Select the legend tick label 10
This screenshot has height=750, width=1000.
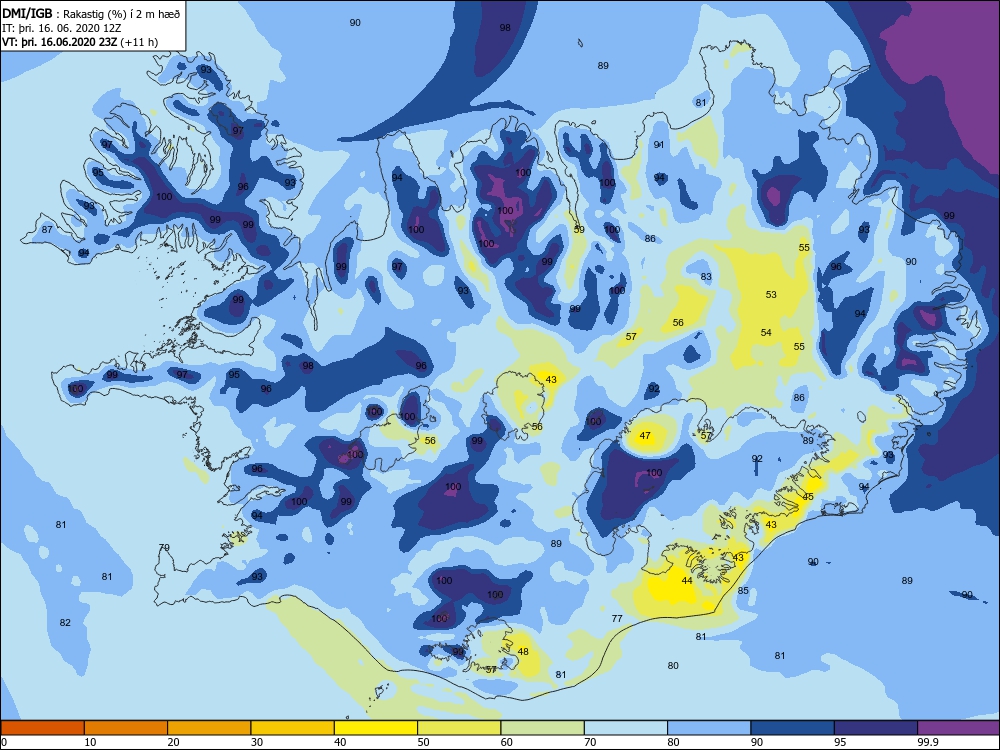click(90, 742)
